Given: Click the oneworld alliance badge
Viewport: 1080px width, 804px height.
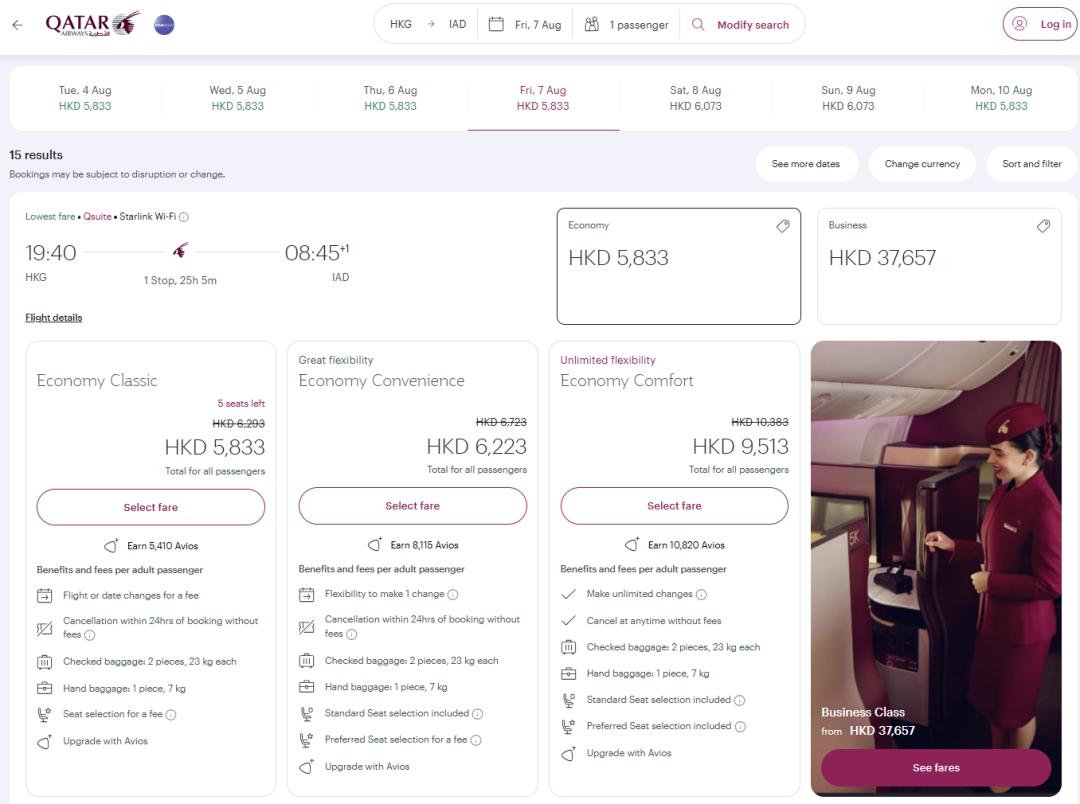Looking at the screenshot, I should 164,25.
